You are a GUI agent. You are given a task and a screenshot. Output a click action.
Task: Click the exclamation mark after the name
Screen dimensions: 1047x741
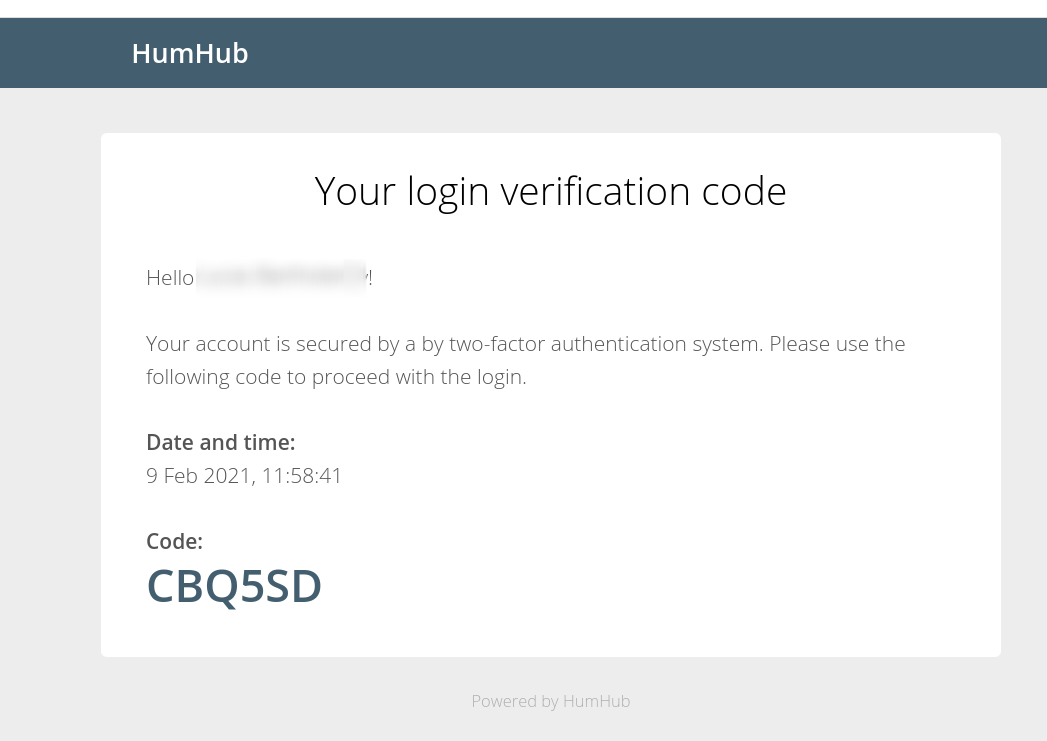(371, 278)
